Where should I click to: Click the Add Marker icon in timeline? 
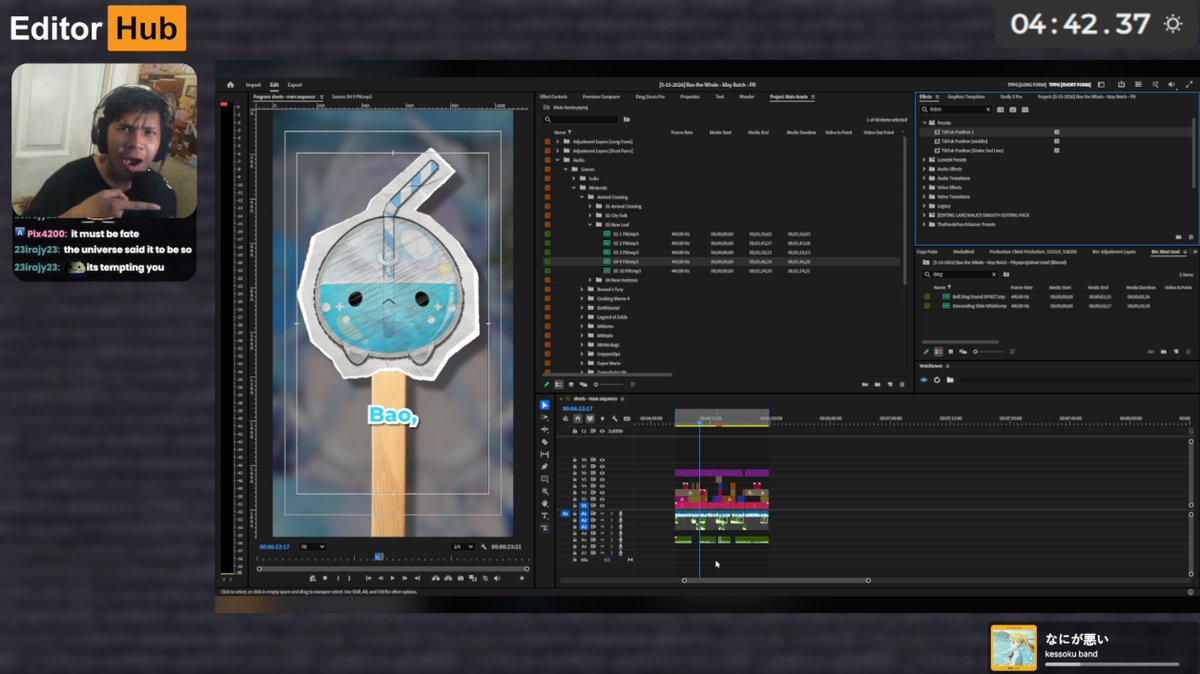602,418
